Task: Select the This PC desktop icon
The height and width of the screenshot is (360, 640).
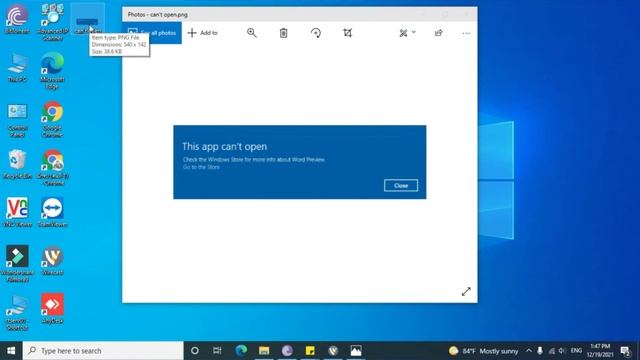Action: click(x=17, y=68)
